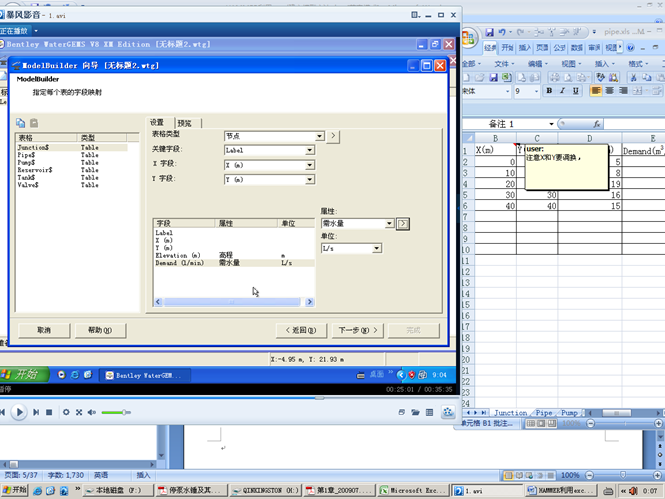Select the Elevation (m) field row
Image resolution: width=665 pixels, height=499 pixels.
[x=234, y=256]
